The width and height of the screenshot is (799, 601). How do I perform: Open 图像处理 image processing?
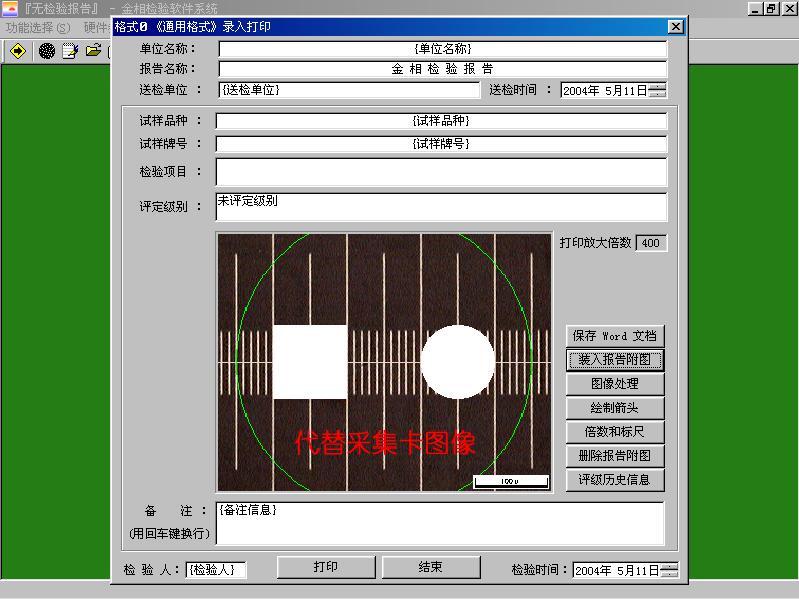click(615, 384)
